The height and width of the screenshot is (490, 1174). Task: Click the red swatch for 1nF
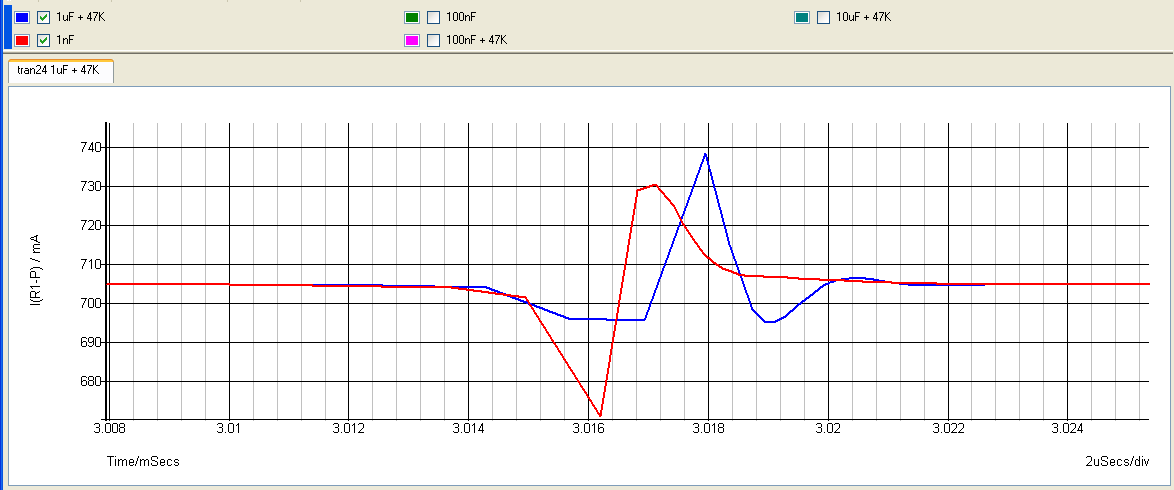click(x=22, y=41)
